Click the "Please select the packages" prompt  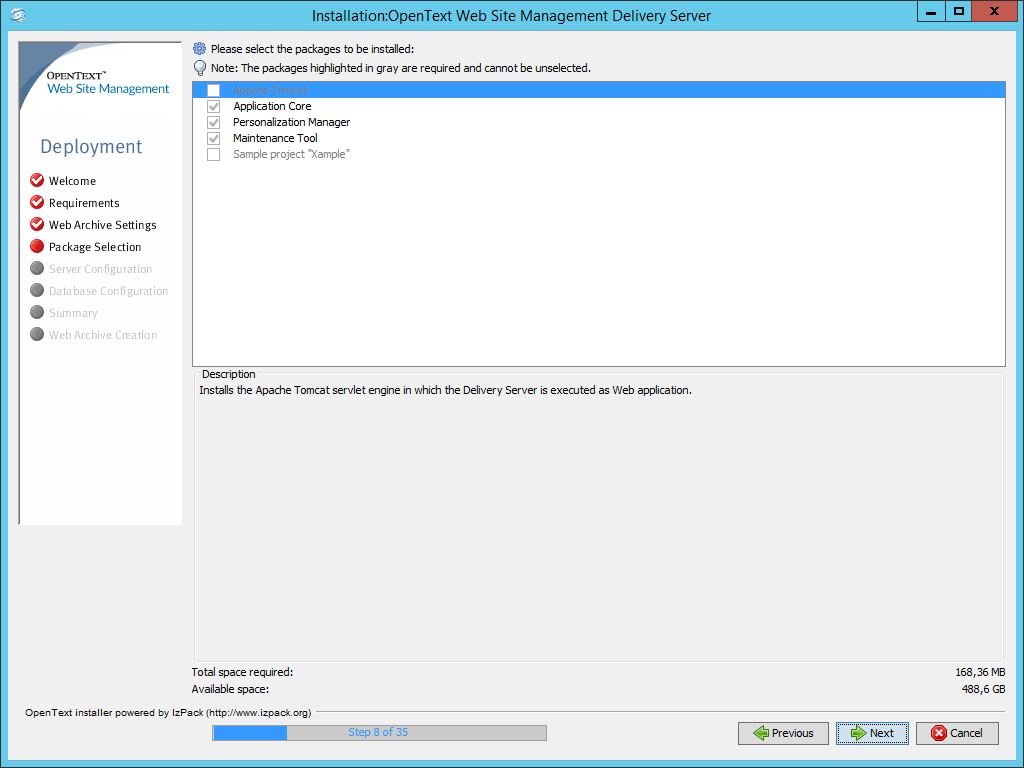(x=312, y=49)
